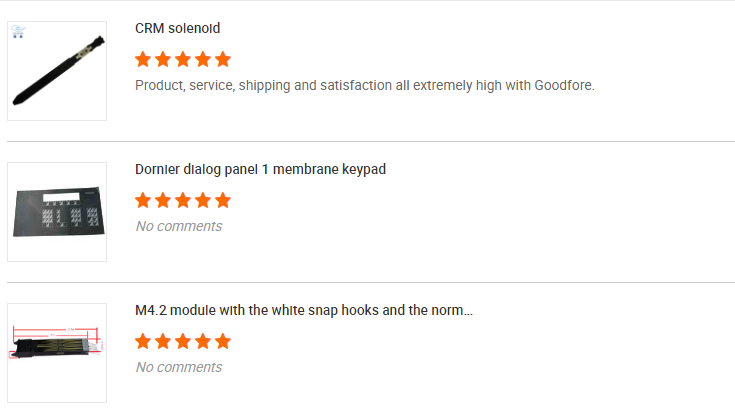Open the CRM solenoid product thumbnail

click(57, 71)
